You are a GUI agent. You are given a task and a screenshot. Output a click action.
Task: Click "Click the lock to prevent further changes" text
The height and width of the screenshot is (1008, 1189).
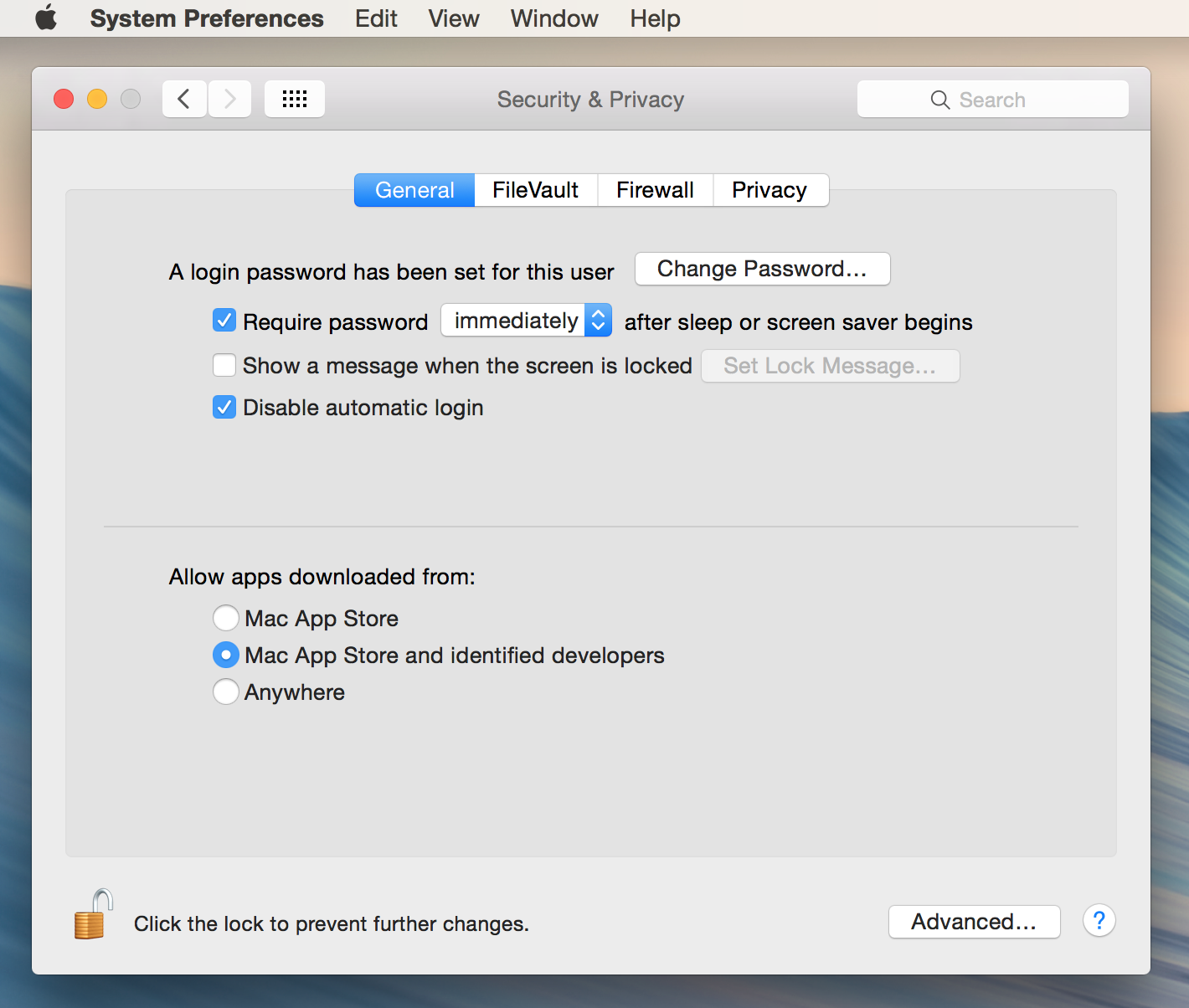332,923
